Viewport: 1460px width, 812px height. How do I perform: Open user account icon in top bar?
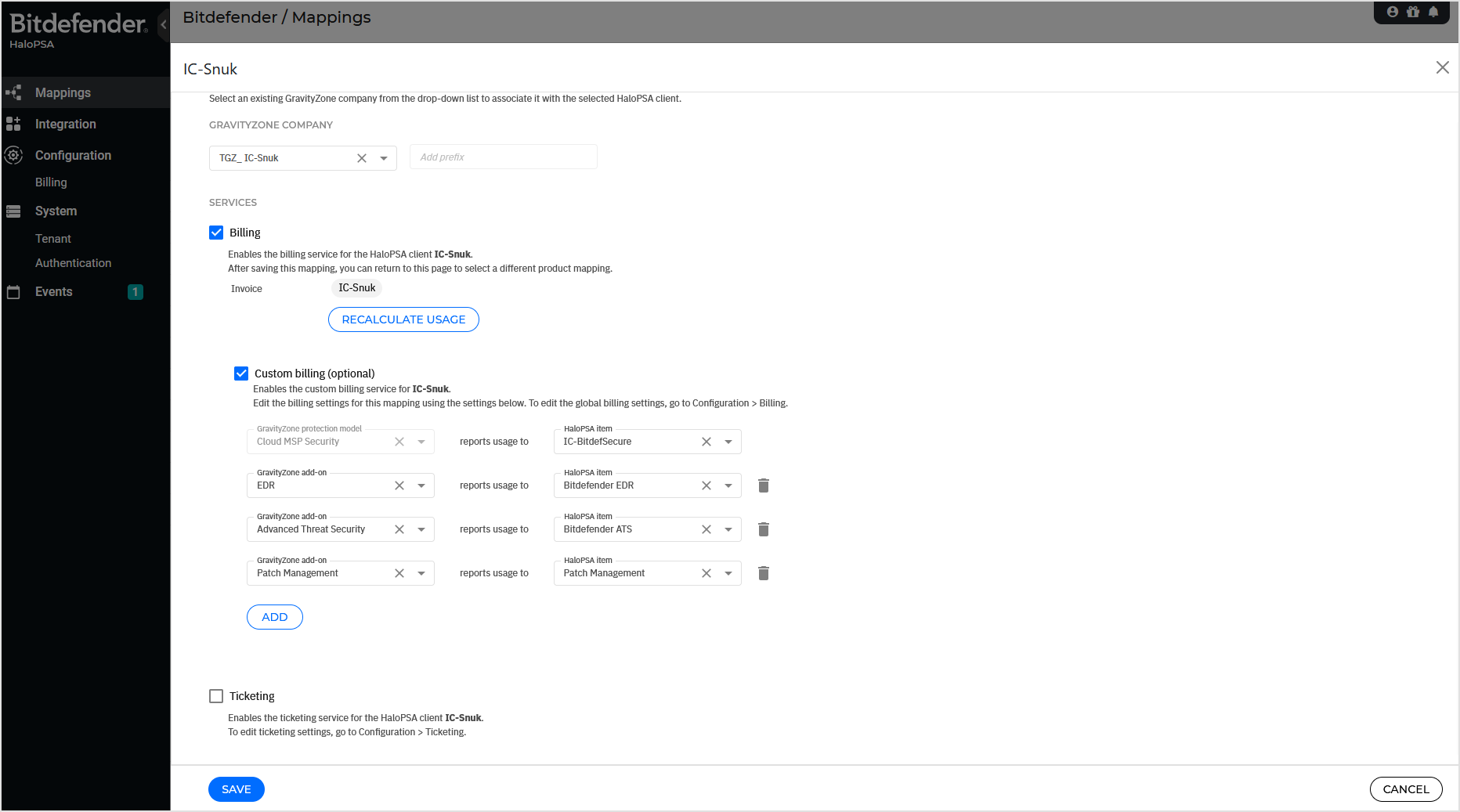tap(1393, 12)
